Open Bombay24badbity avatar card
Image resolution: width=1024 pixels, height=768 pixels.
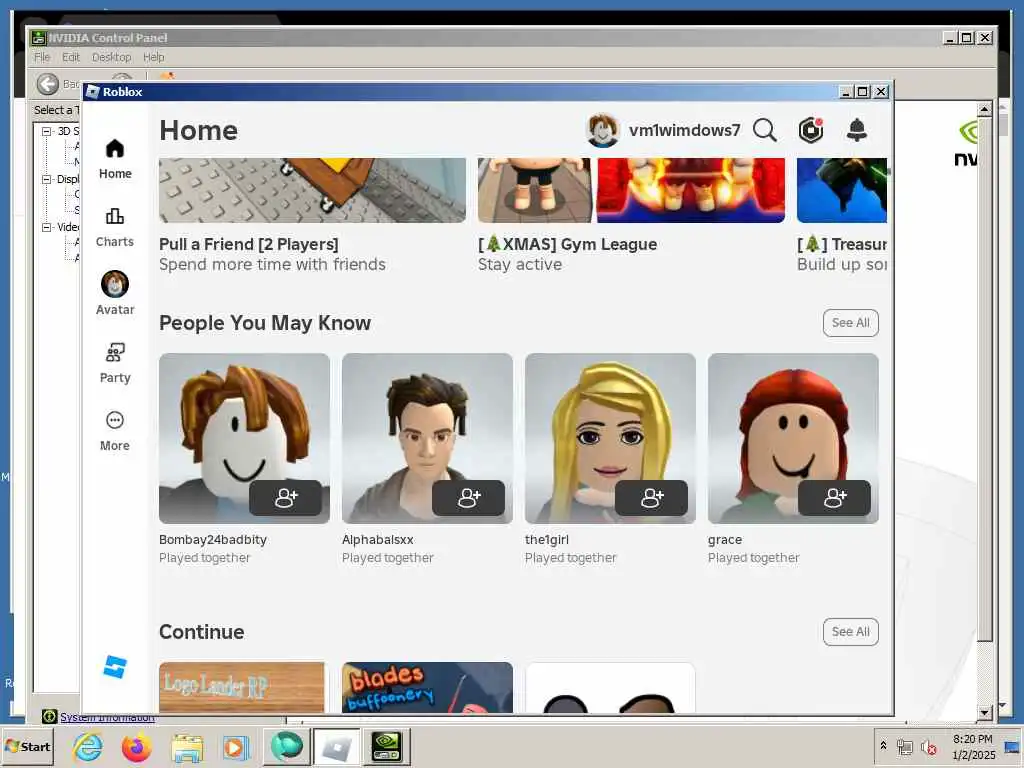coord(244,438)
